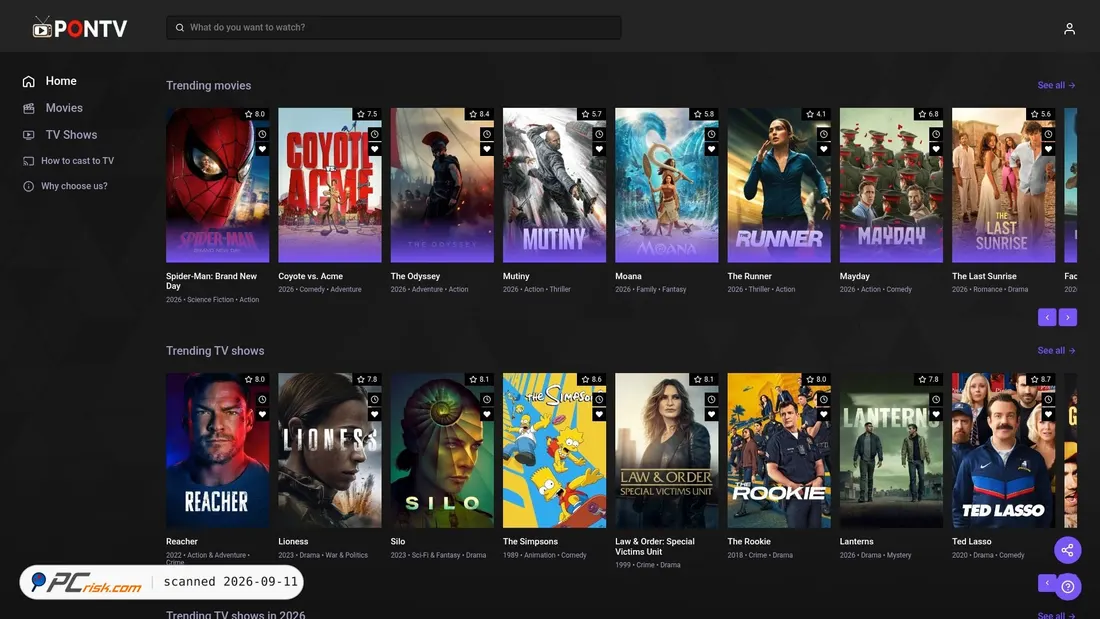Click the Movies clapperboard icon

point(28,108)
